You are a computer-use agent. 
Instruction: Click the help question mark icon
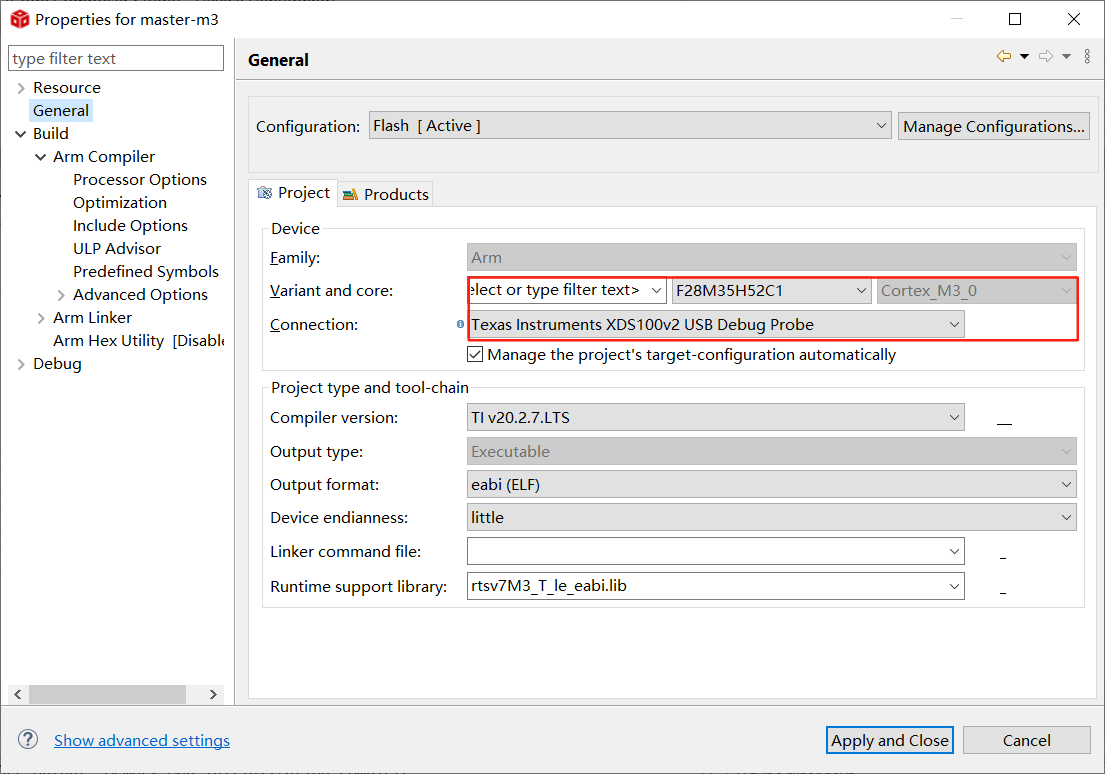point(28,740)
